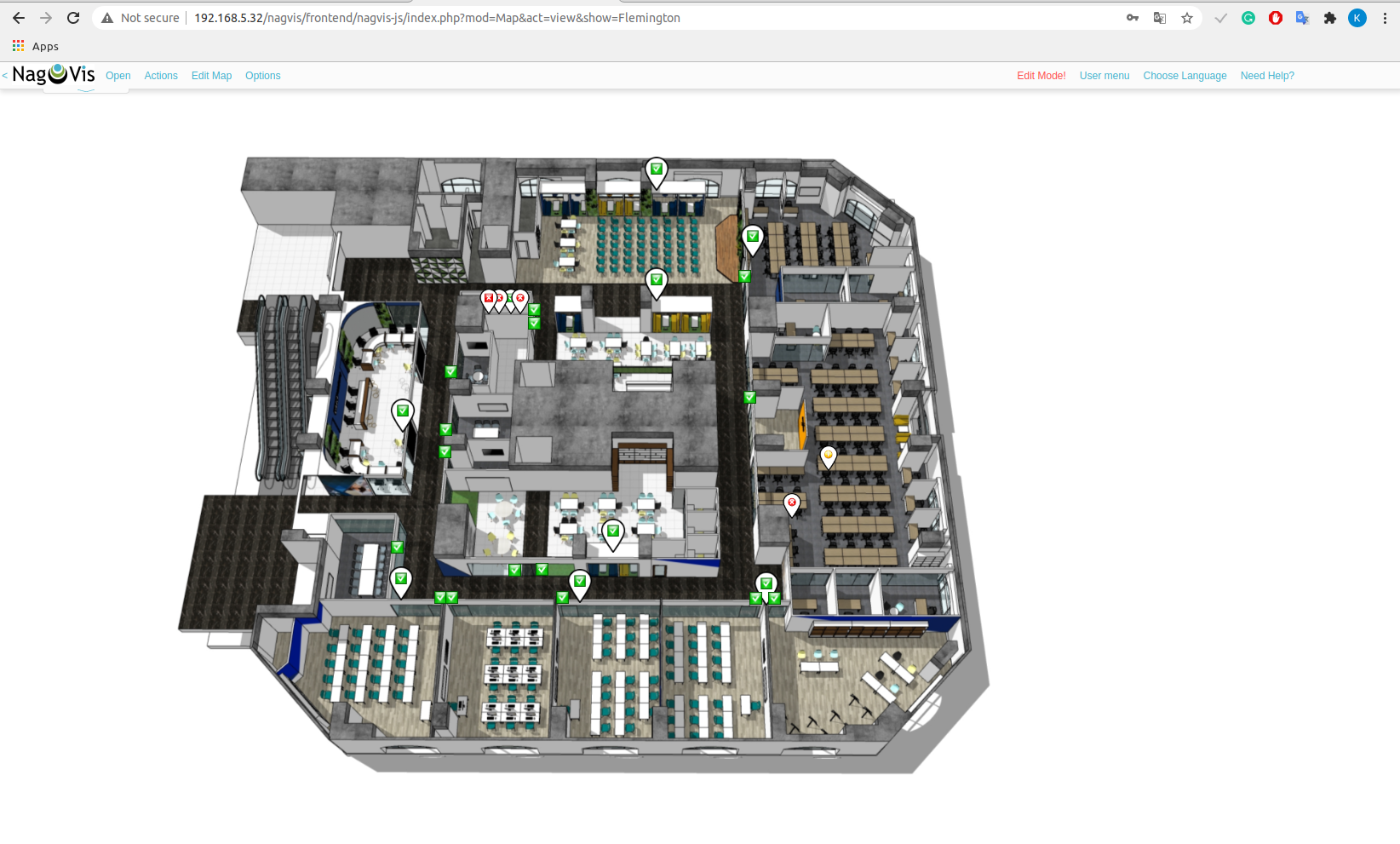Image resolution: width=1400 pixels, height=844 pixels.
Task: Open the Options menu
Action: pyautogui.click(x=262, y=76)
